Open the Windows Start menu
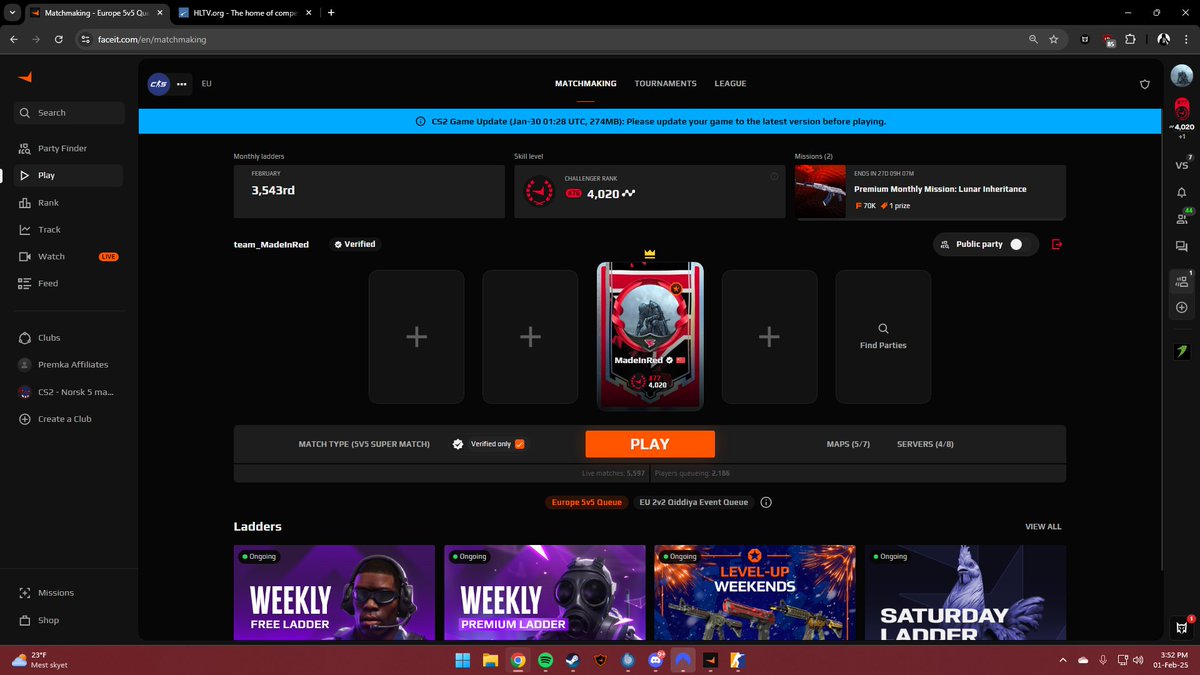The image size is (1200, 675). pos(463,660)
